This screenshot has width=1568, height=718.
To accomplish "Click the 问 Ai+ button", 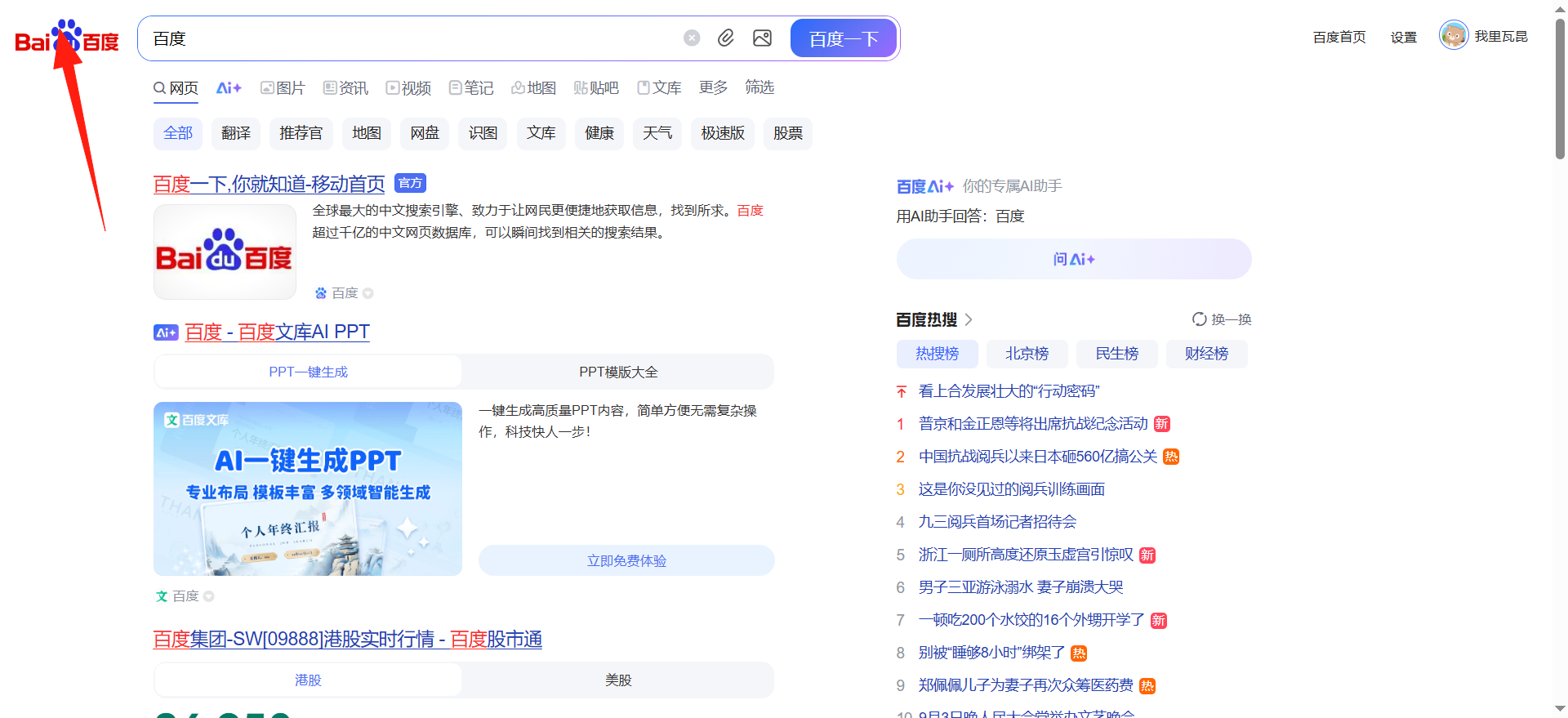I will pos(1074,259).
